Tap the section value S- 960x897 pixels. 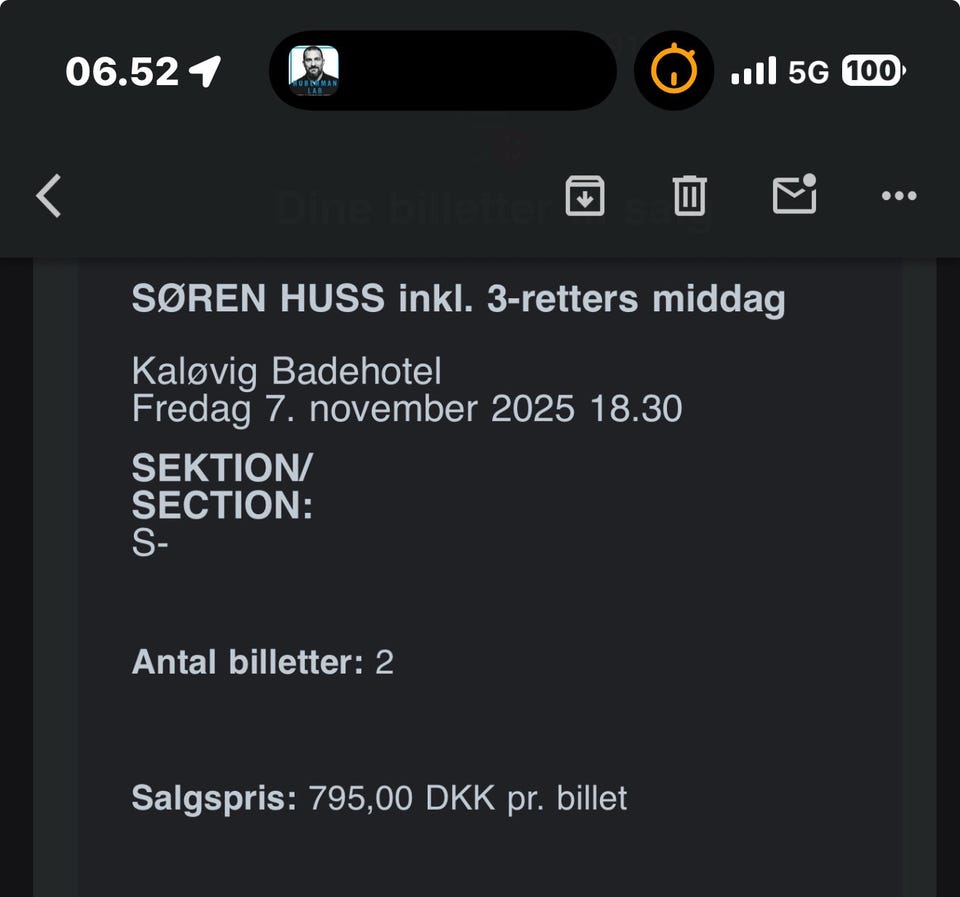pyautogui.click(x=144, y=543)
